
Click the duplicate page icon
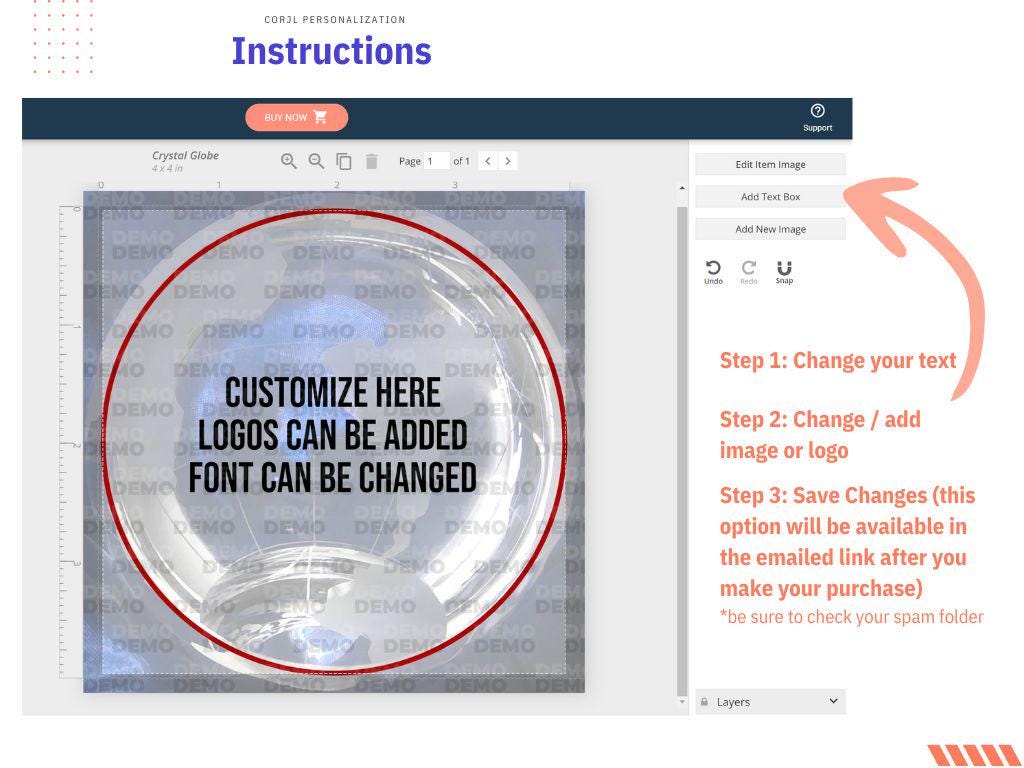click(344, 161)
